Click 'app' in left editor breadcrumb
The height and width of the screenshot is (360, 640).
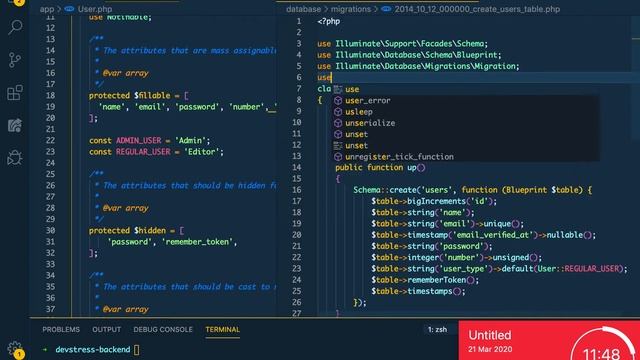point(47,9)
